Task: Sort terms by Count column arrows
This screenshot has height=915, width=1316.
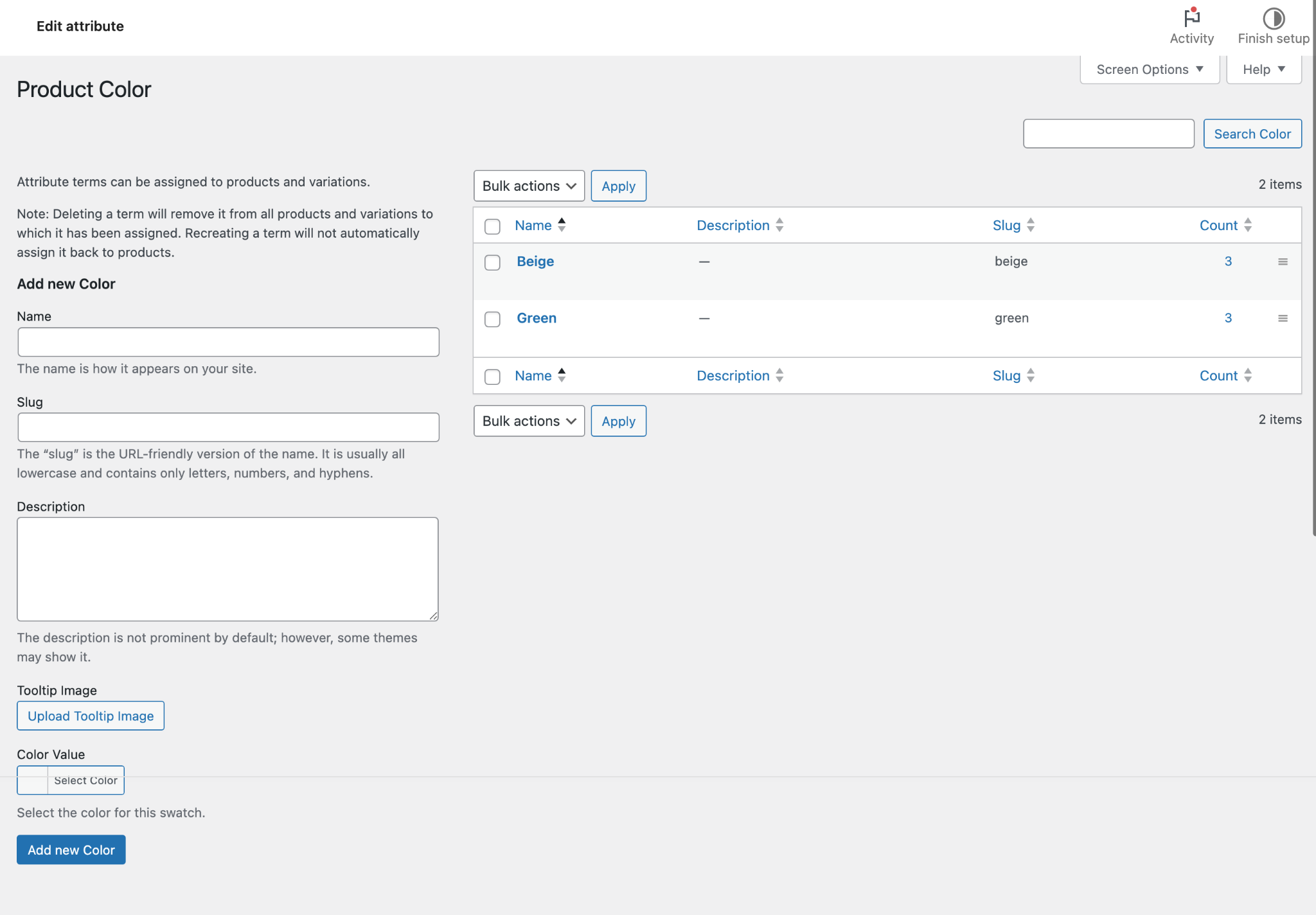Action: 1248,225
